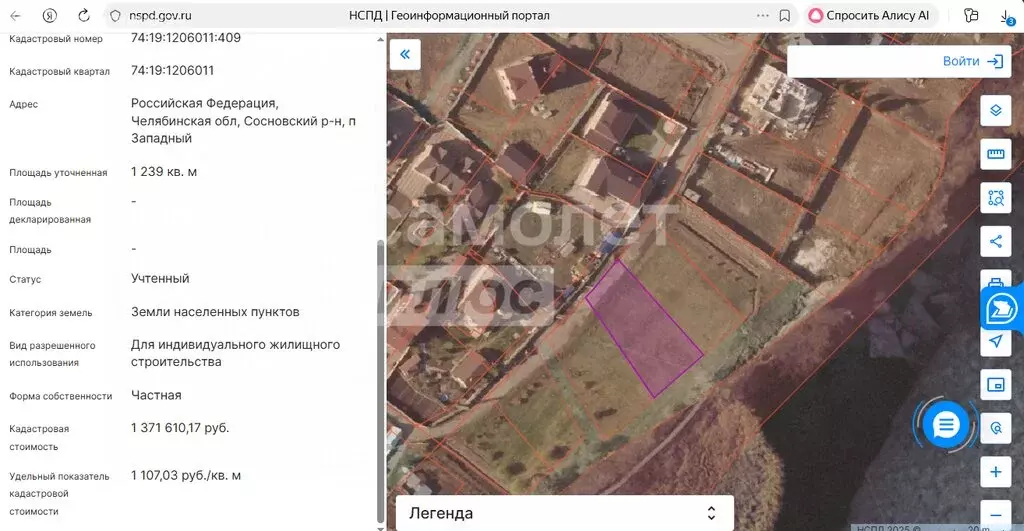The width and height of the screenshot is (1024, 531).
Task: Collapse the info panel with double-chevron button
Action: coord(405,54)
